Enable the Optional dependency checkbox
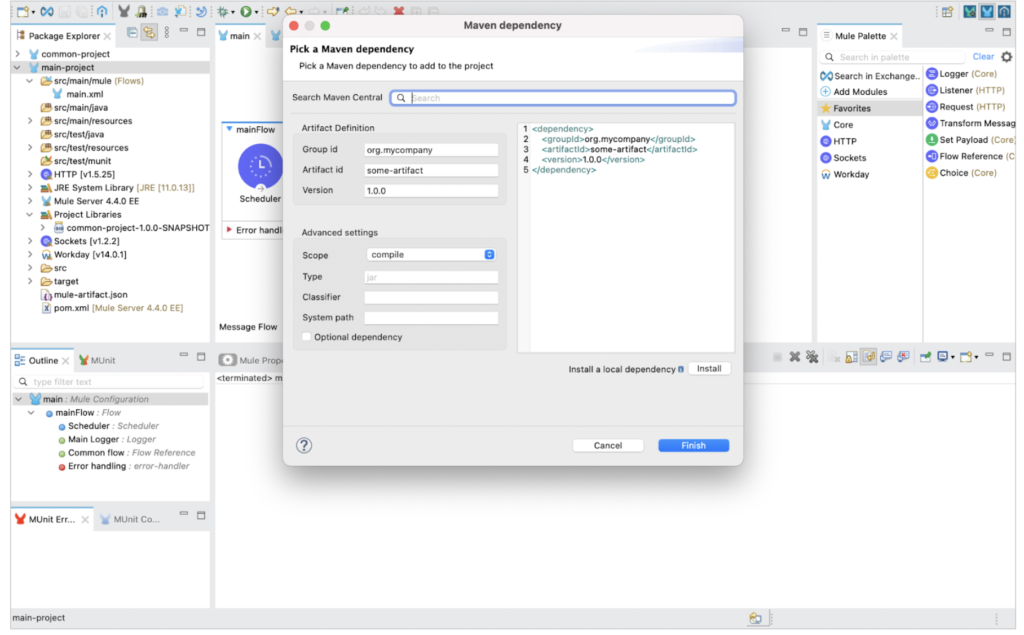 click(307, 337)
